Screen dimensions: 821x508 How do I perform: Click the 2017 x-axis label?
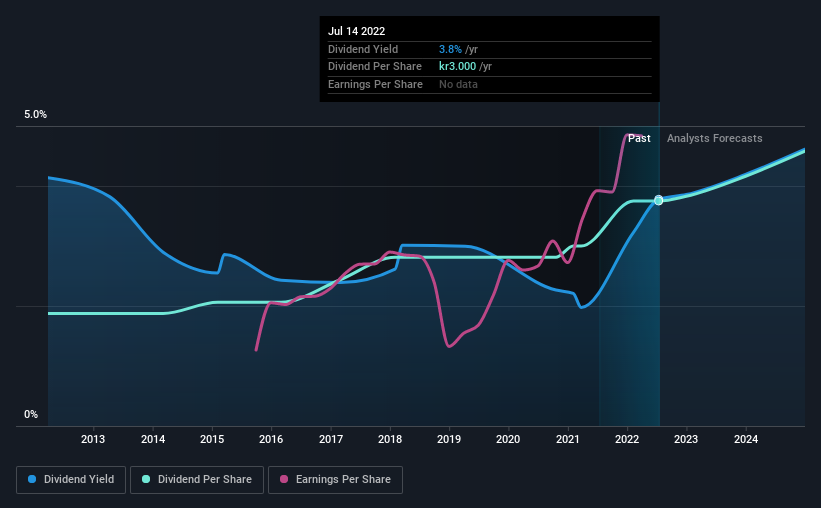(x=331, y=439)
